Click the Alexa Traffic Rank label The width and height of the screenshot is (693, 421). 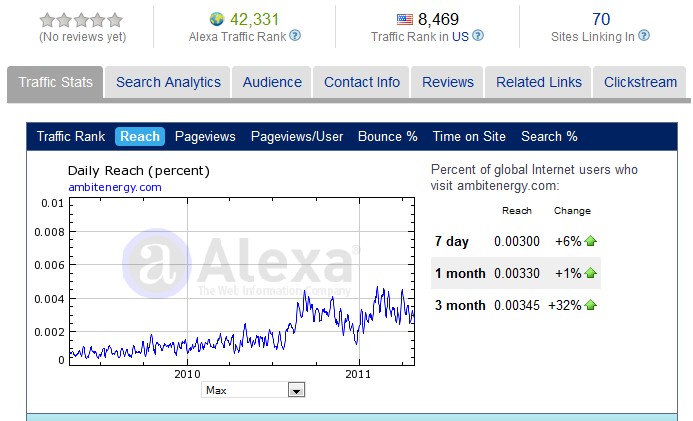(237, 37)
